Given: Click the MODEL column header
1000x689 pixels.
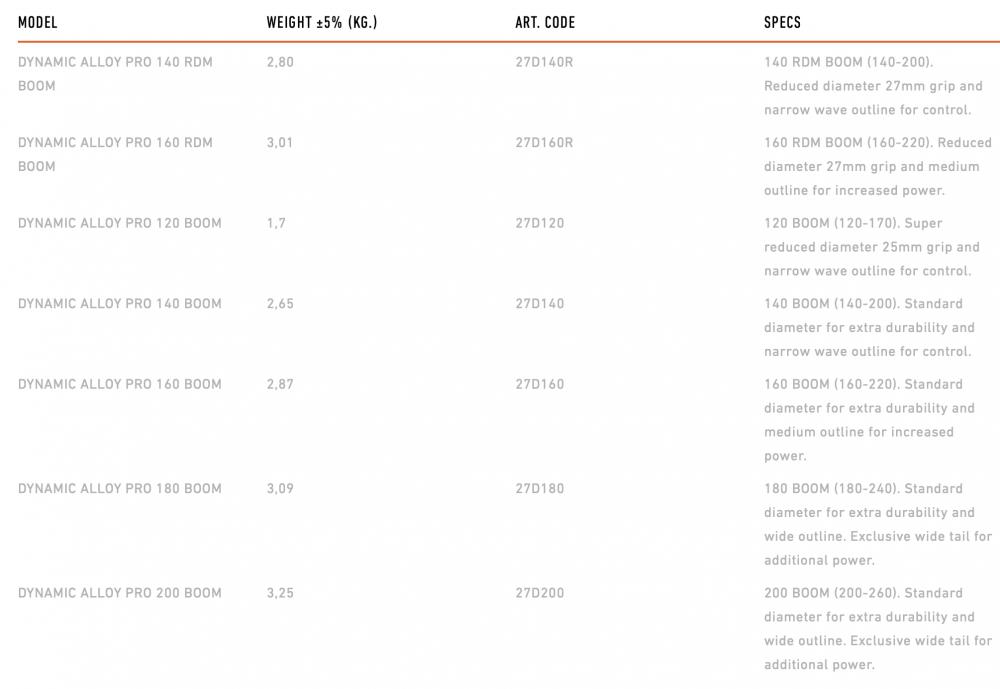Looking at the screenshot, I should 37,22.
